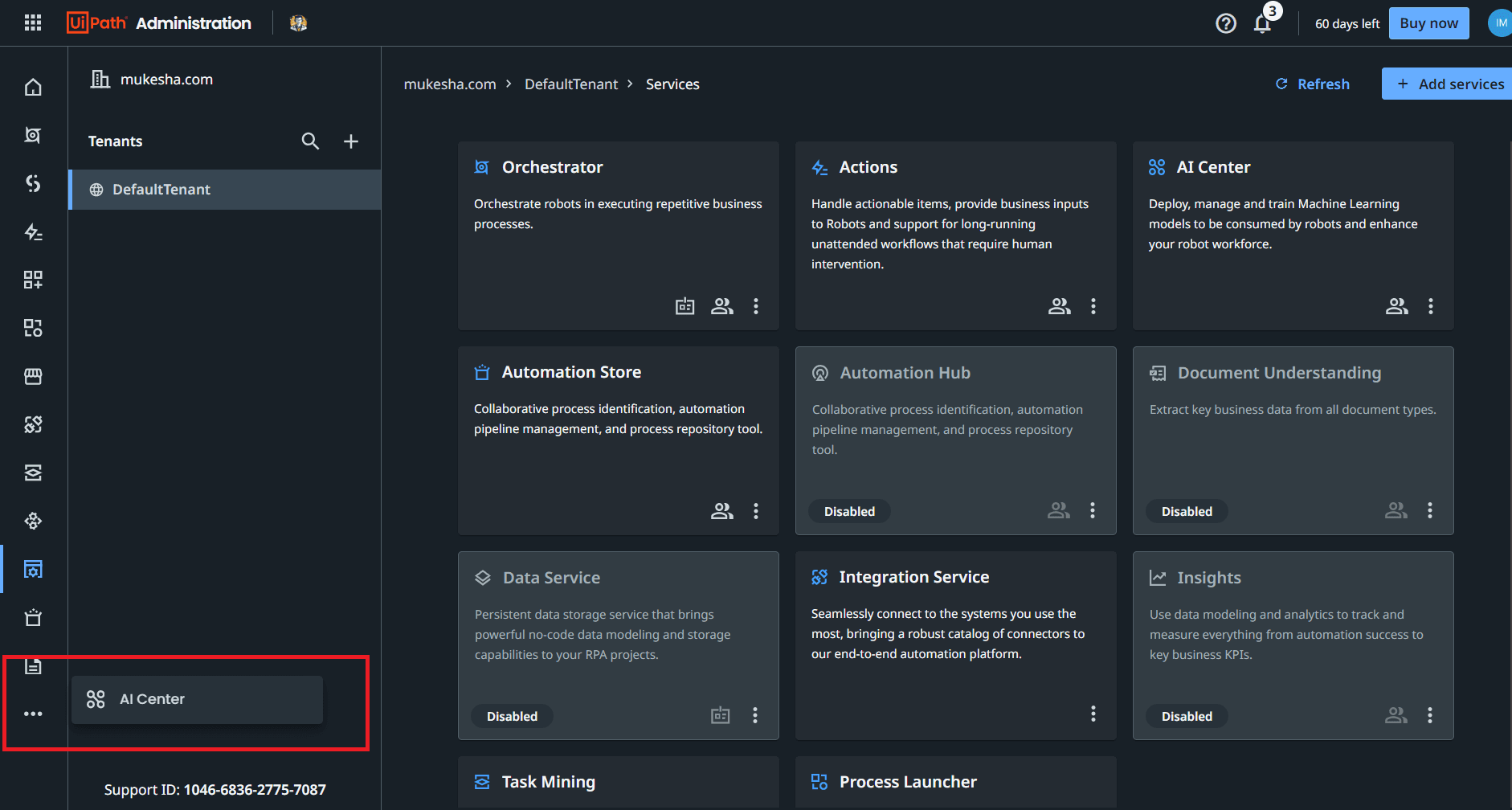Click the IM user avatar
Viewport: 1512px width, 810px height.
1501,22
